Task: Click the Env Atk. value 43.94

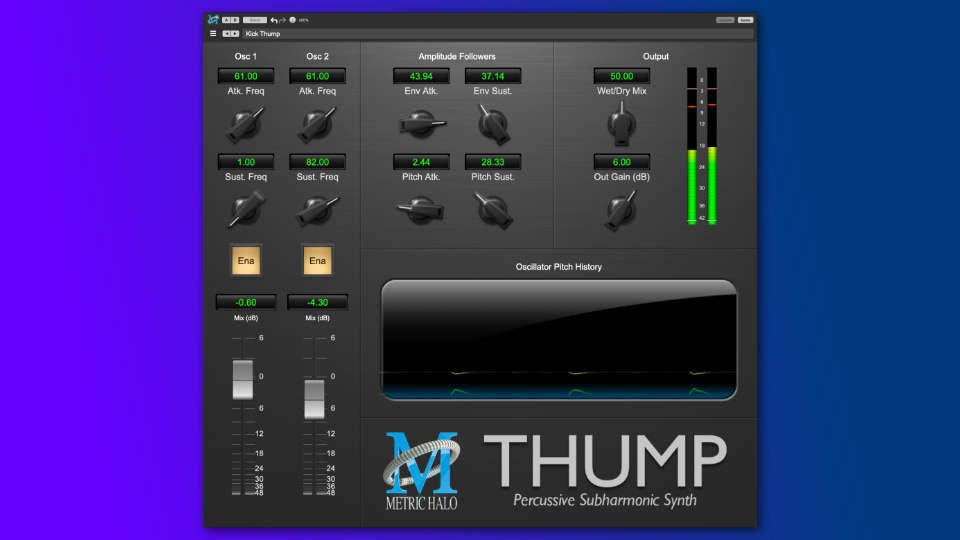Action: coord(421,76)
